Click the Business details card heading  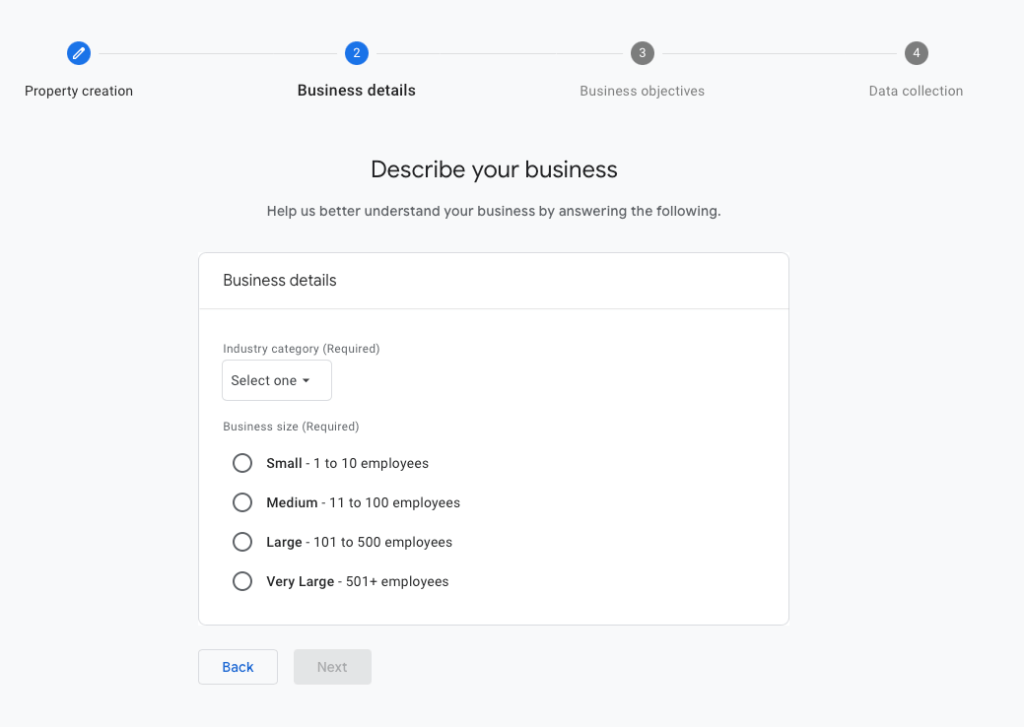[279, 281]
